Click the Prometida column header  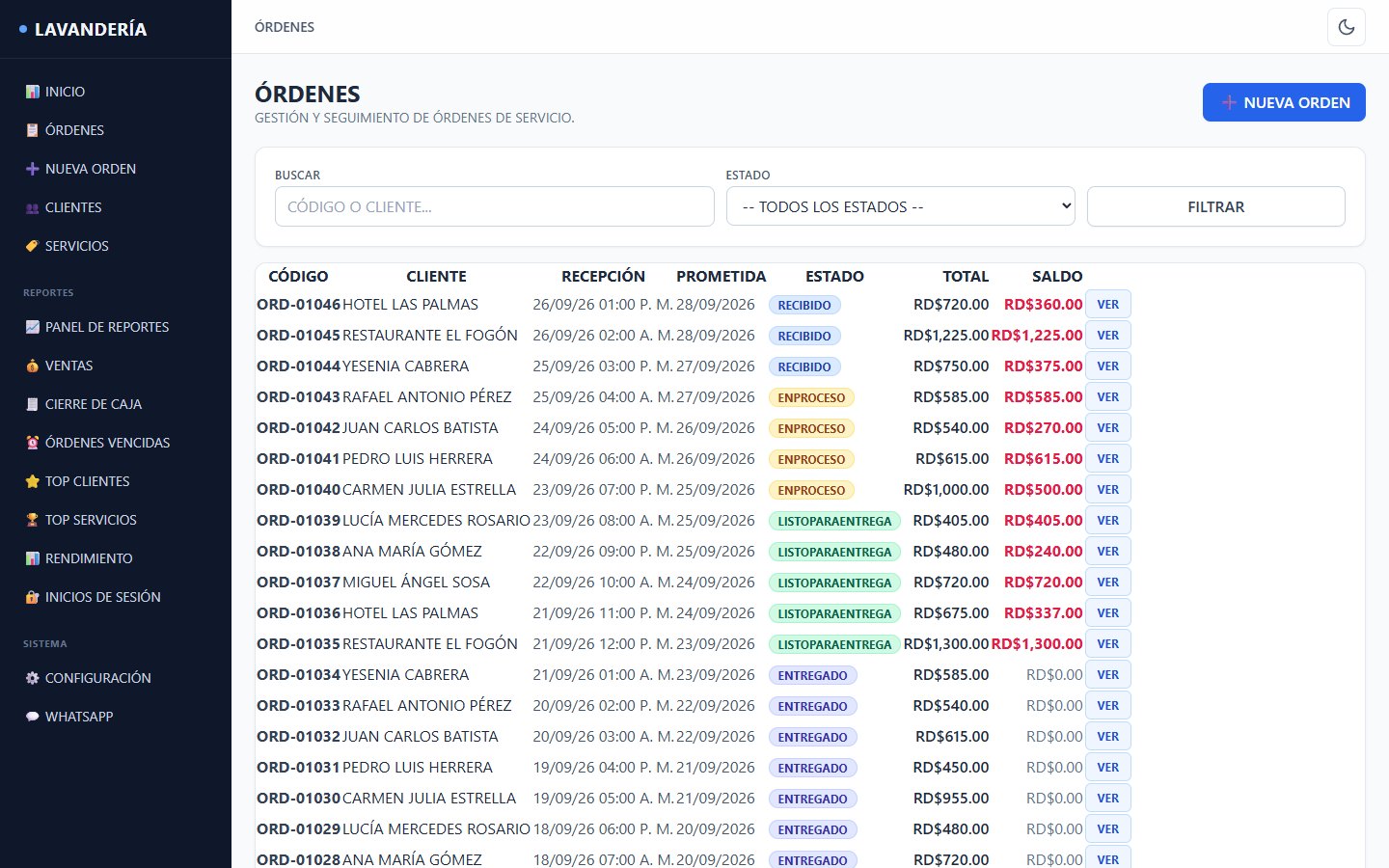click(722, 276)
